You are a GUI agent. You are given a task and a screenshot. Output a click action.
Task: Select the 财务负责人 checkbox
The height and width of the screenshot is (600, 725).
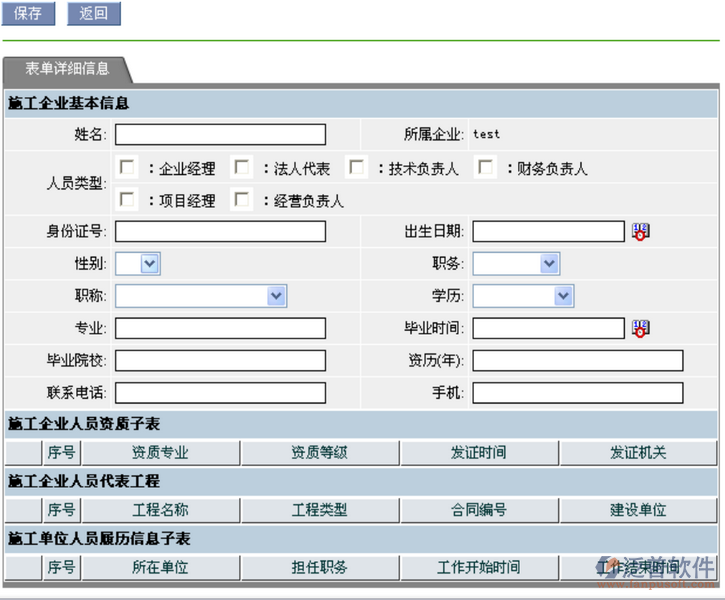coord(485,167)
